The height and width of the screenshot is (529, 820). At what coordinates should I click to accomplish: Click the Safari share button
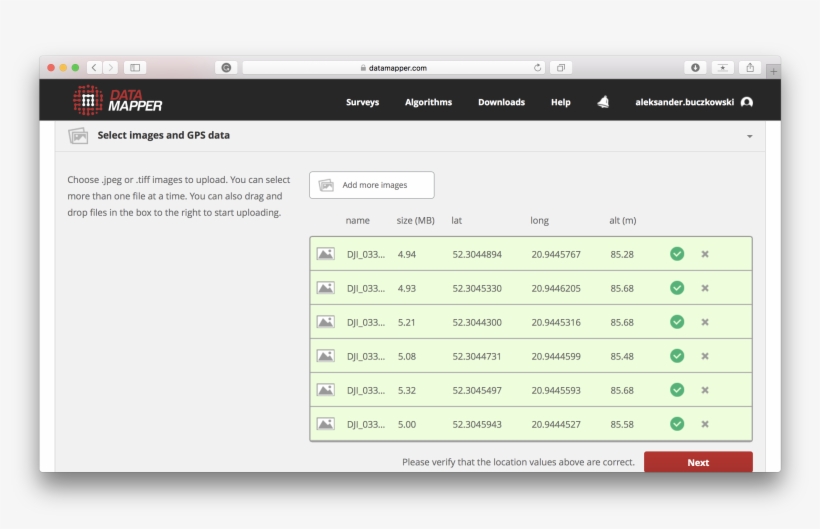click(750, 67)
